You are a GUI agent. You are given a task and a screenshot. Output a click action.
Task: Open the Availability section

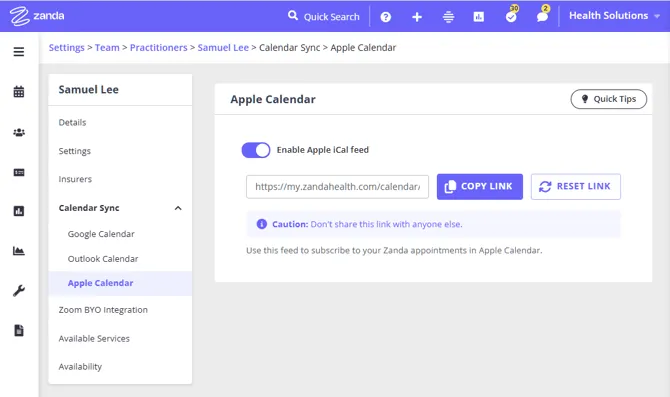pyautogui.click(x=80, y=367)
